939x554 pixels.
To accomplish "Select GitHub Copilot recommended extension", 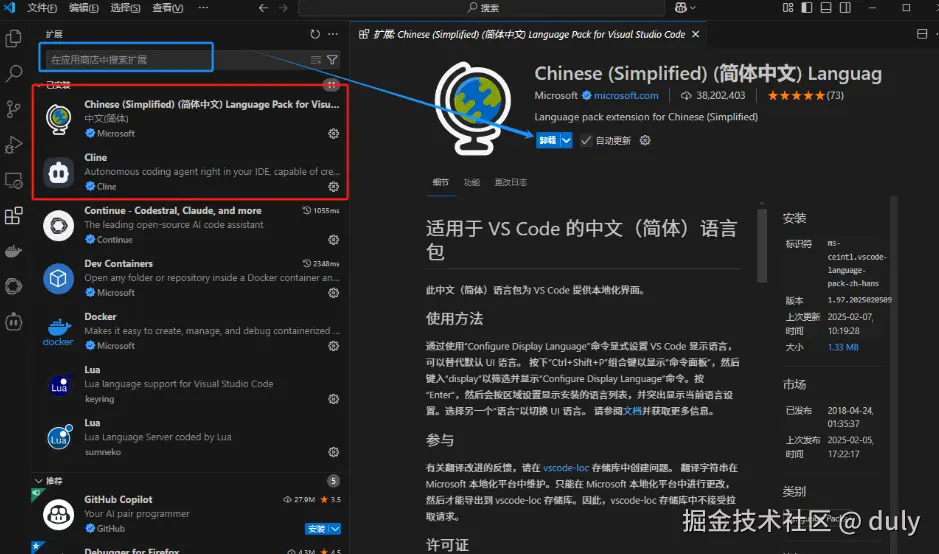I will 191,514.
